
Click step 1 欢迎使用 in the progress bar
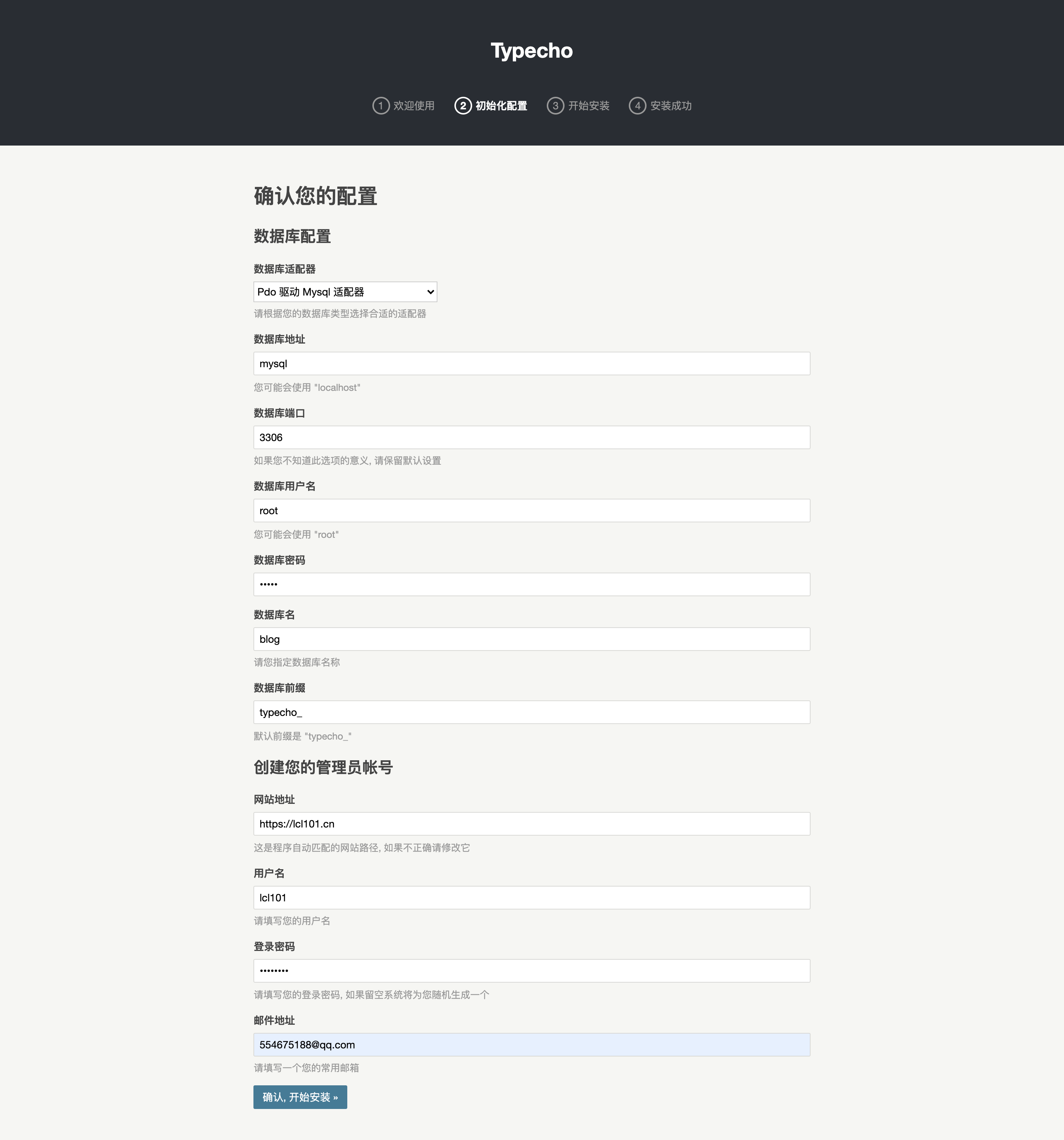point(403,106)
